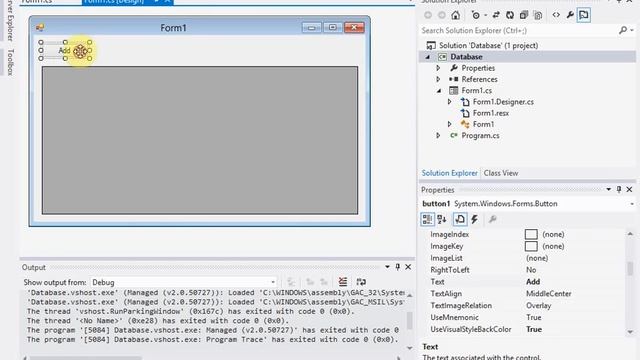Select Program.cs in the solution tree
640x360 pixels.
coord(480,136)
